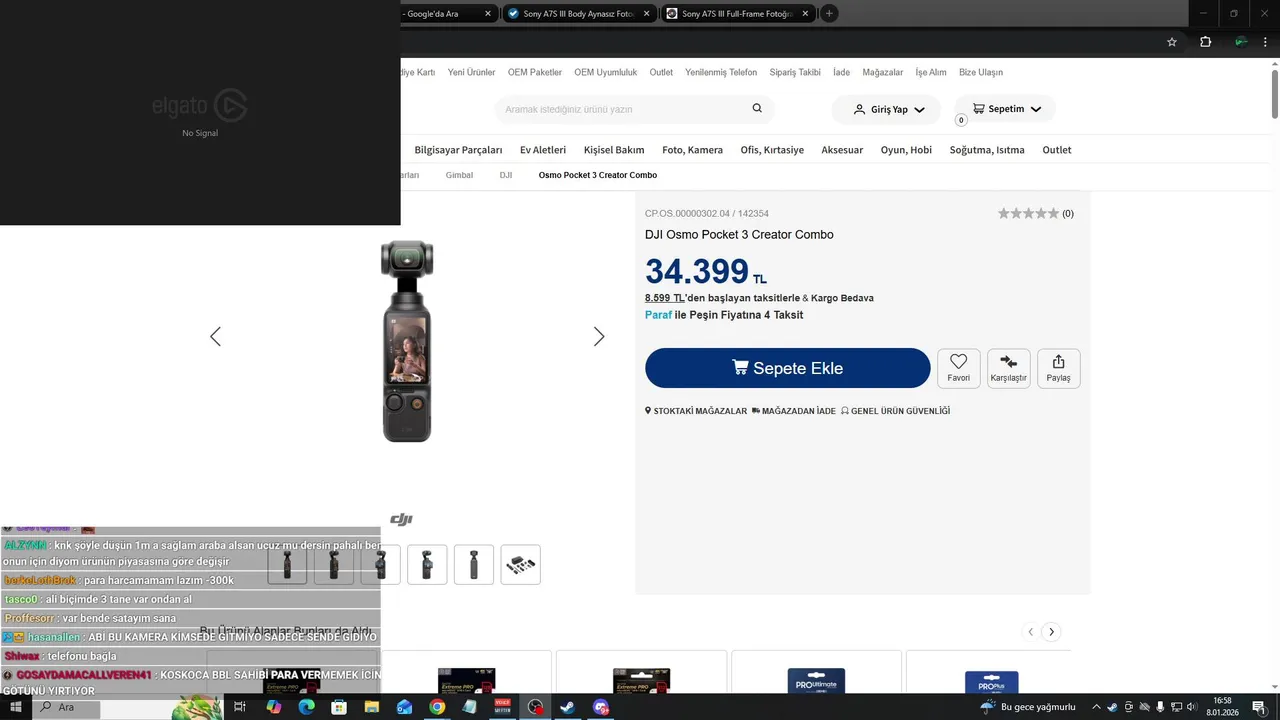Switch to Google Chrome in the taskbar
Screen dimensions: 1280x720
click(437, 707)
